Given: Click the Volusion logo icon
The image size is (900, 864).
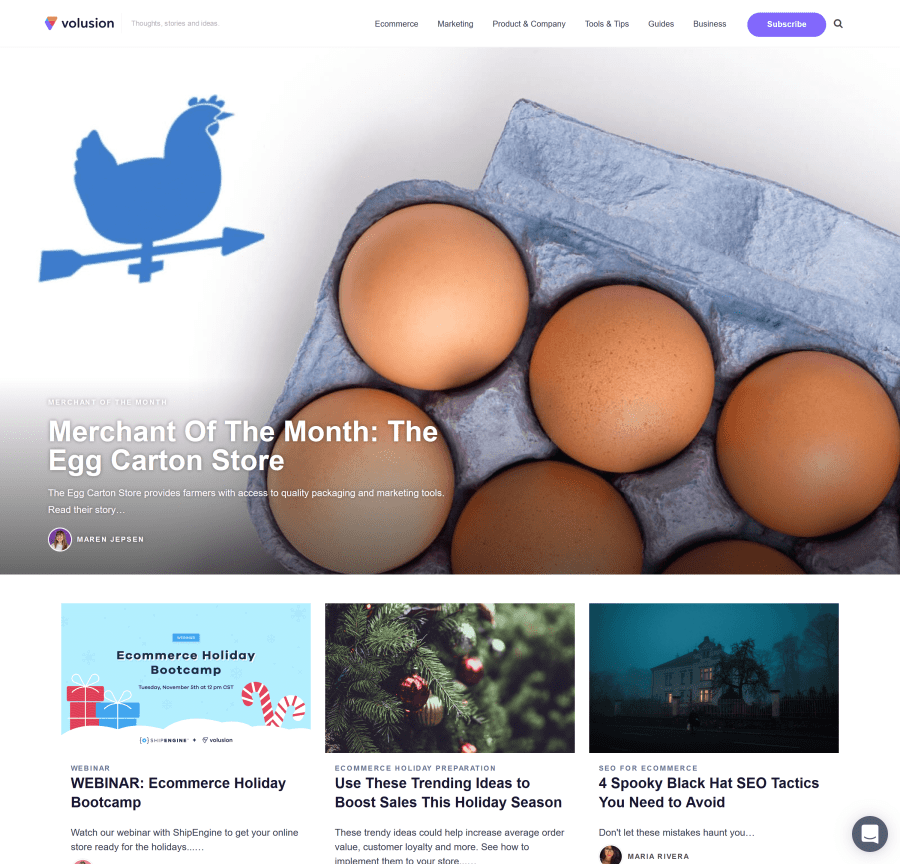Looking at the screenshot, I should (x=51, y=23).
